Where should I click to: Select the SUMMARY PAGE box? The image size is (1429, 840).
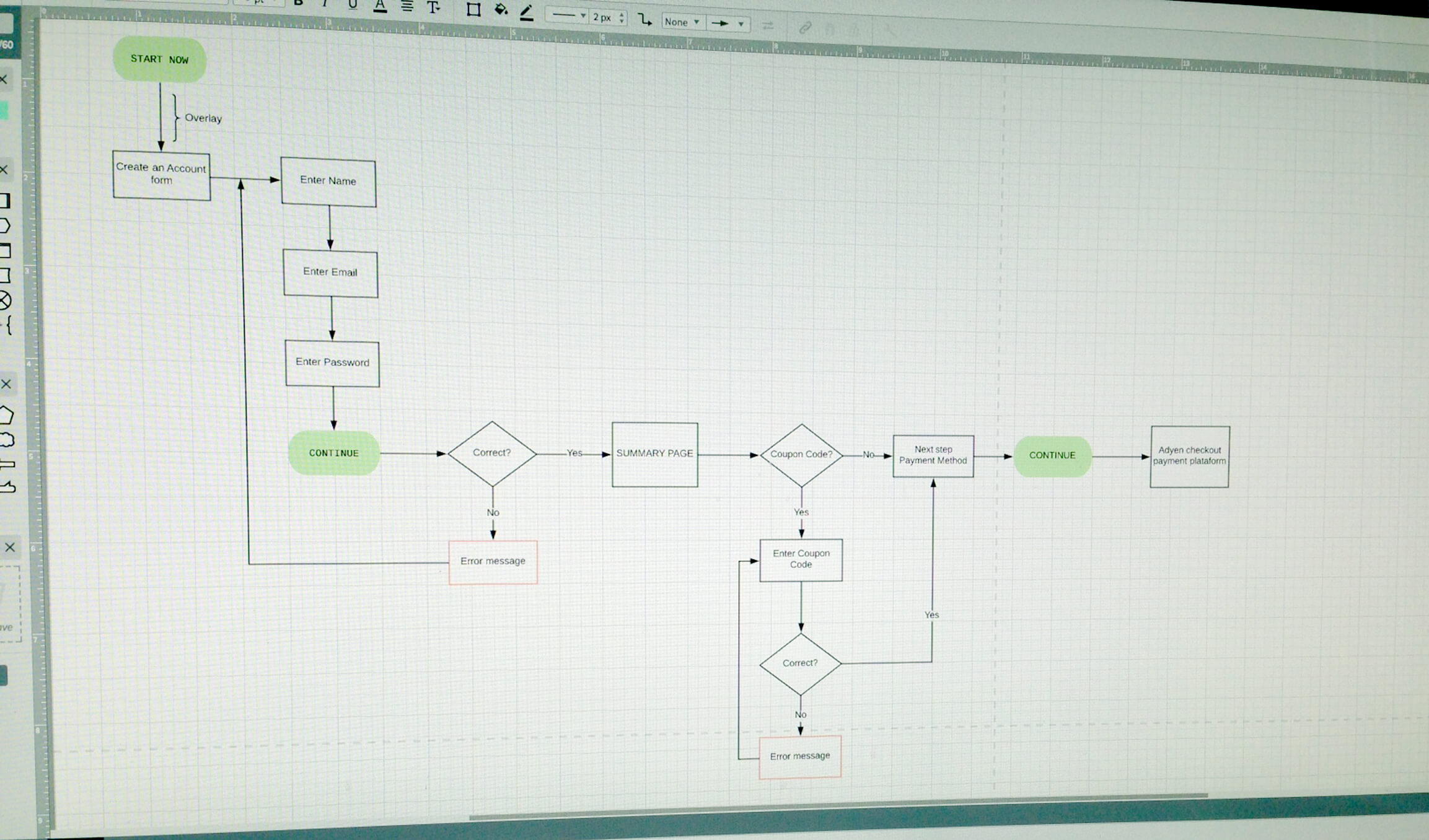click(655, 454)
